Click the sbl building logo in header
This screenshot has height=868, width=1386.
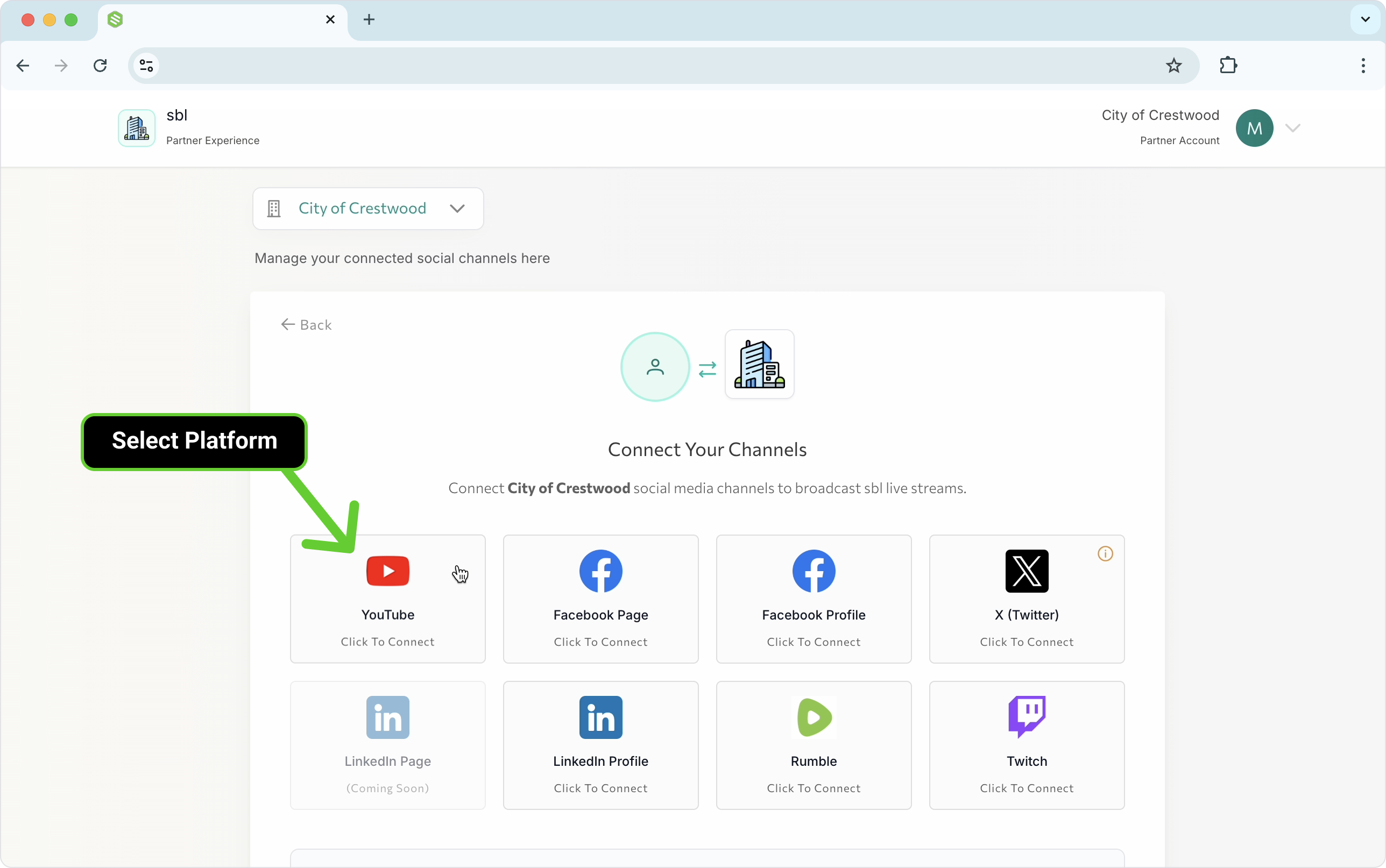[x=137, y=128]
